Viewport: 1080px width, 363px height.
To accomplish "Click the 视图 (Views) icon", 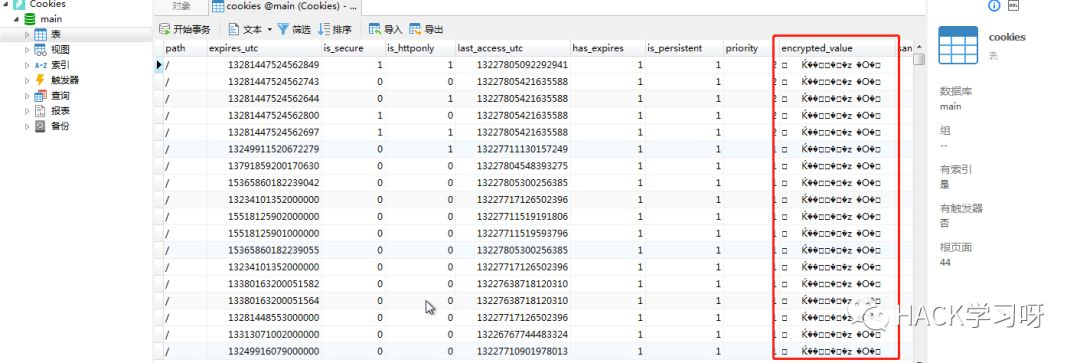I will [41, 50].
